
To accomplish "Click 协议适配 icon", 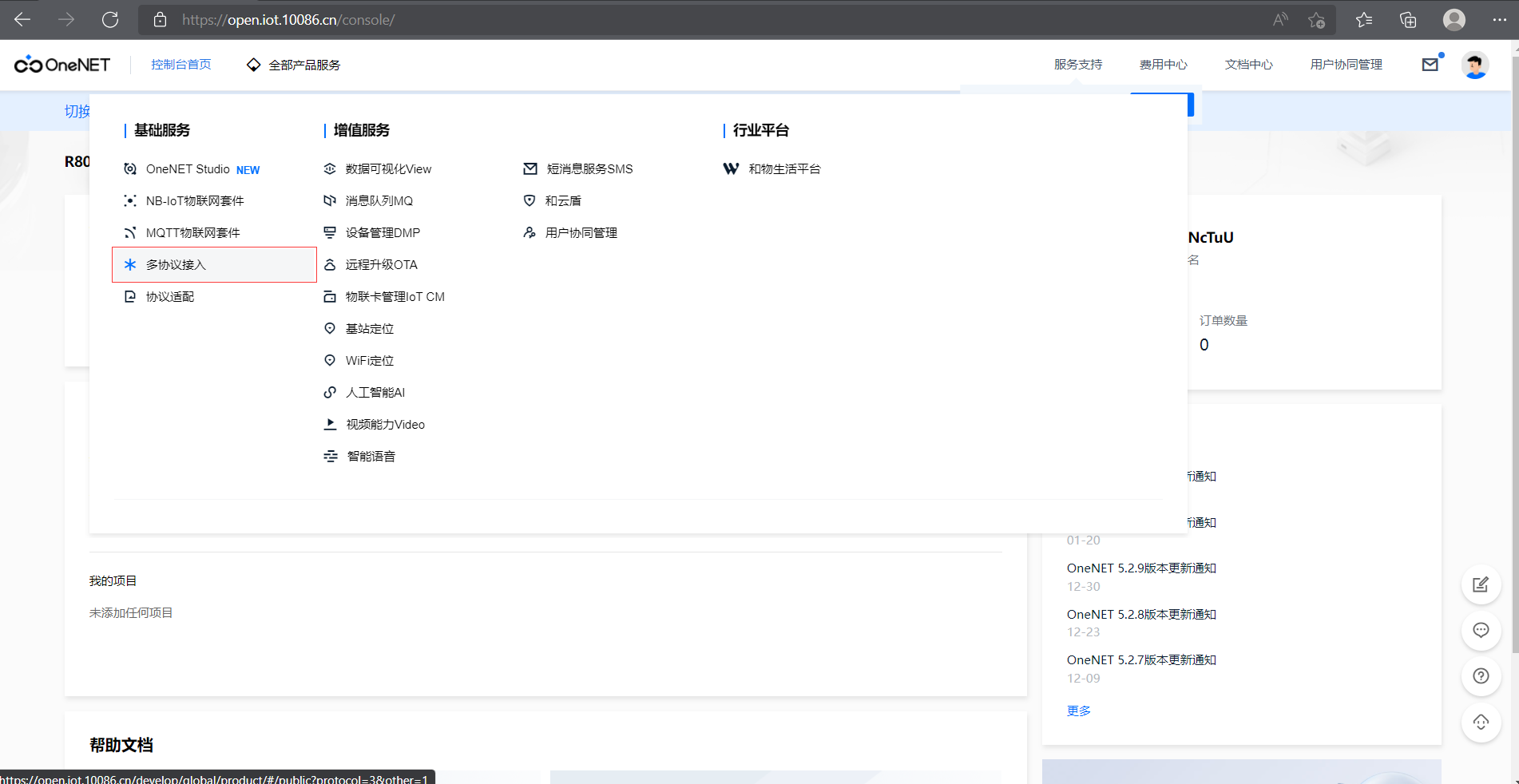I will click(130, 297).
